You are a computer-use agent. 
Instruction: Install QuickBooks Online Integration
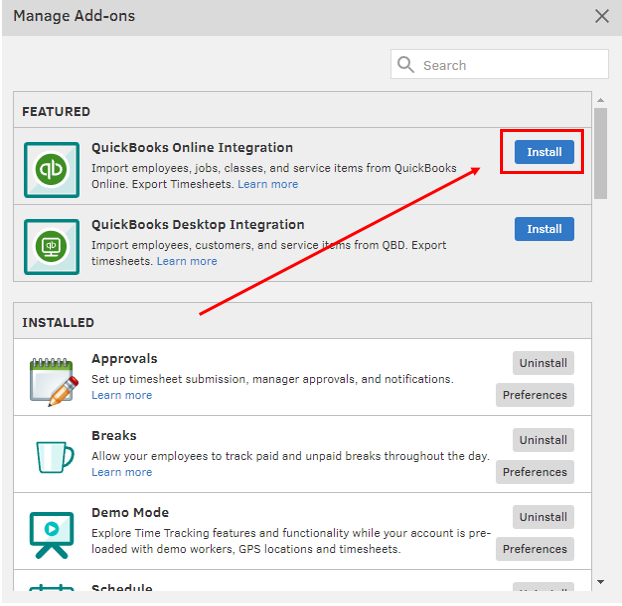pyautogui.click(x=544, y=152)
